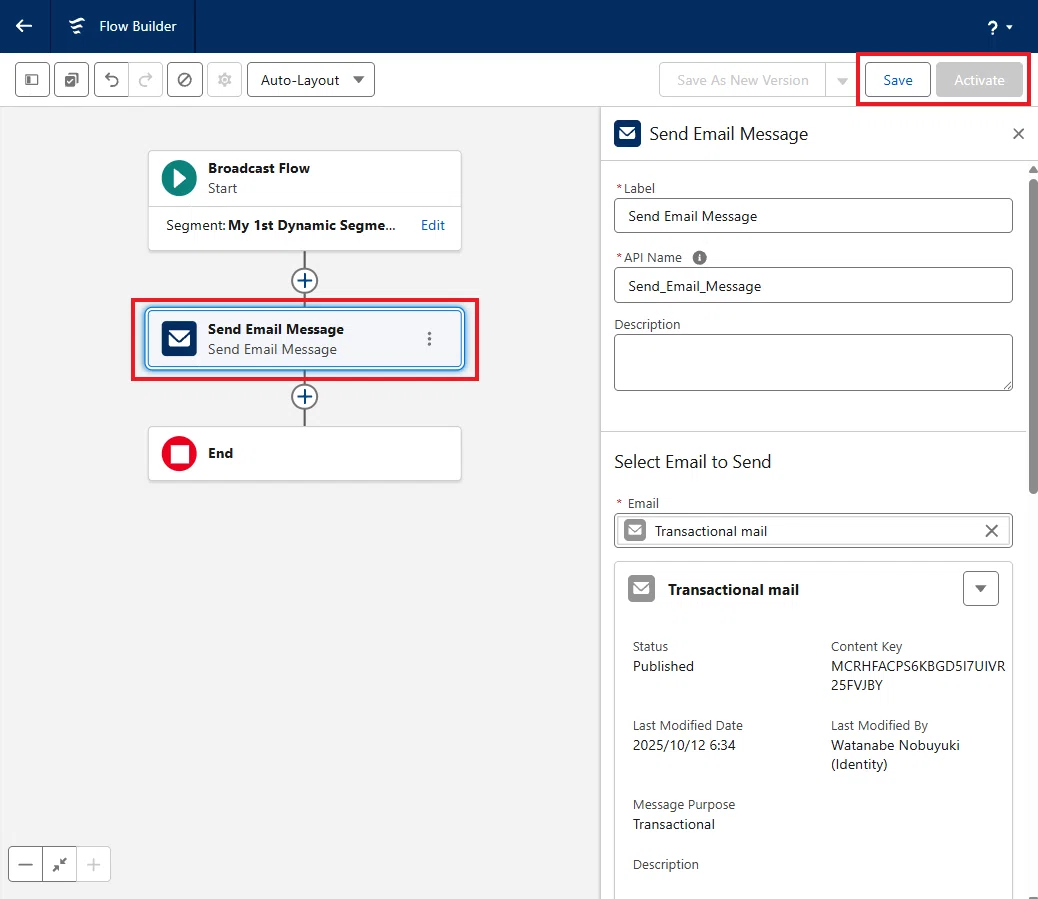This screenshot has height=899, width=1038.
Task: Expand the Save As New Version arrow
Action: (x=842, y=80)
